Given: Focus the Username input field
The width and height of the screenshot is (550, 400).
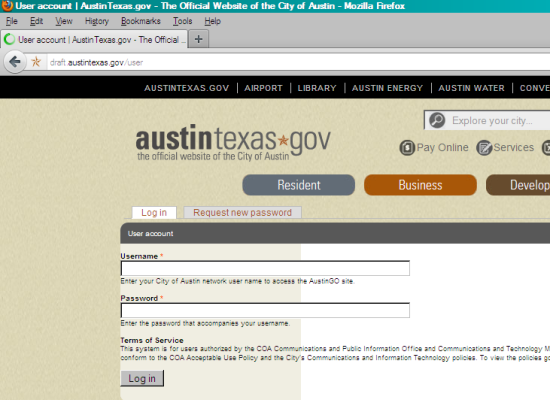Looking at the screenshot, I should (x=265, y=268).
